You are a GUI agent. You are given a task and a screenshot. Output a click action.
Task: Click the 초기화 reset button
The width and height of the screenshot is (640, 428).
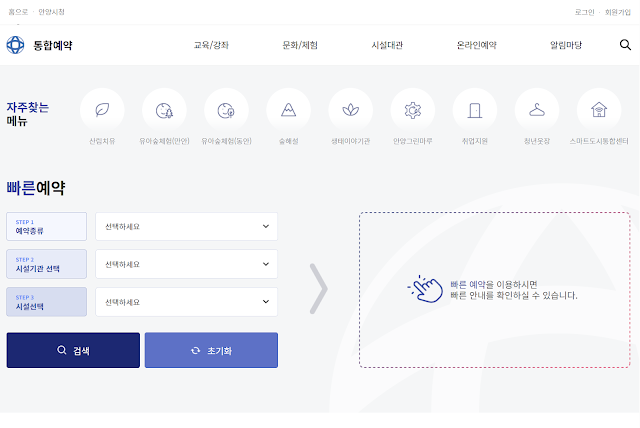click(211, 350)
